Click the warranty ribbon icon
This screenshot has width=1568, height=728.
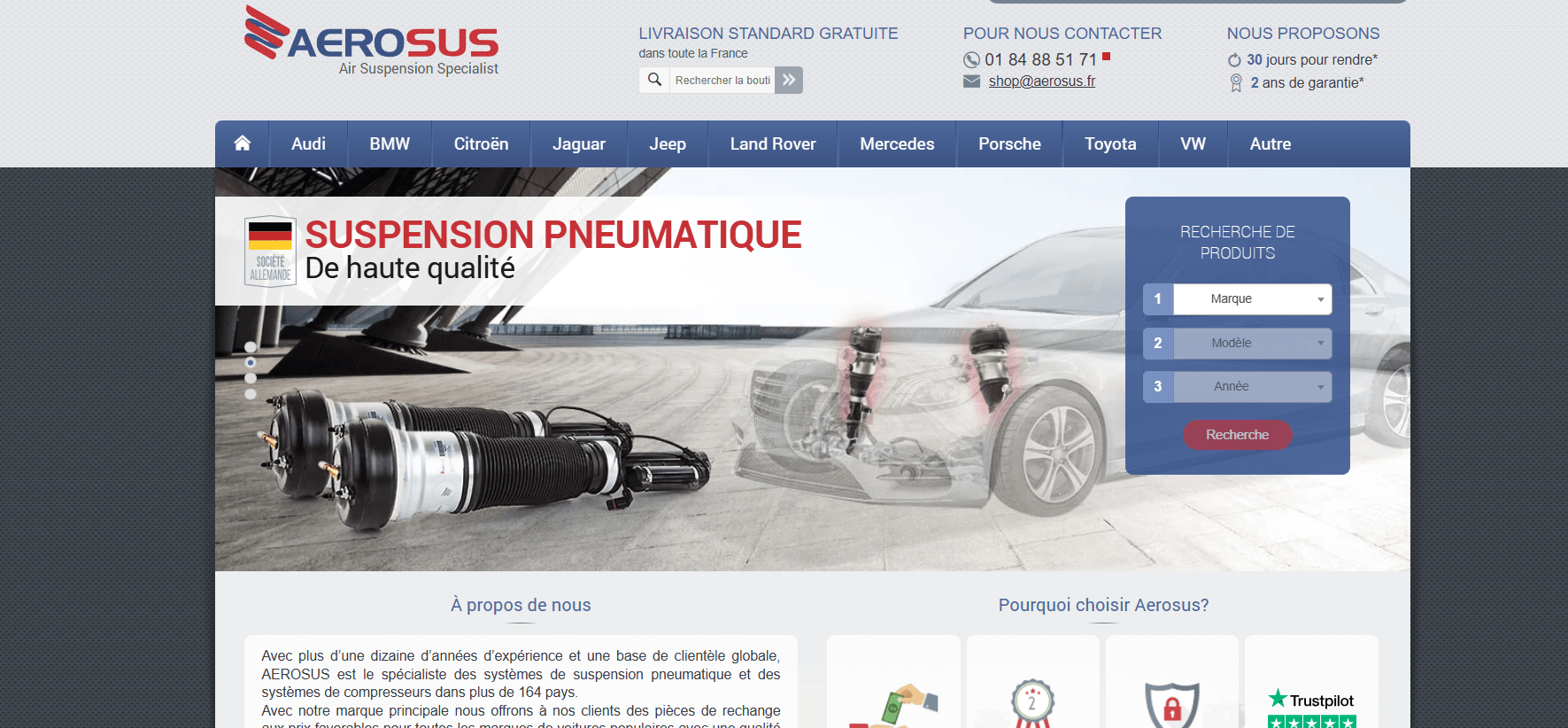point(1236,83)
